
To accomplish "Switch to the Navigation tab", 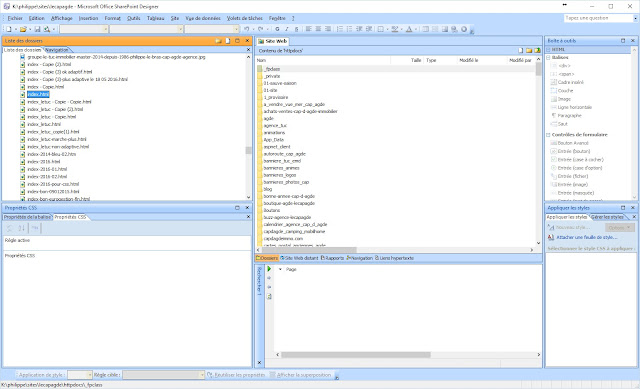I will pyautogui.click(x=57, y=50).
